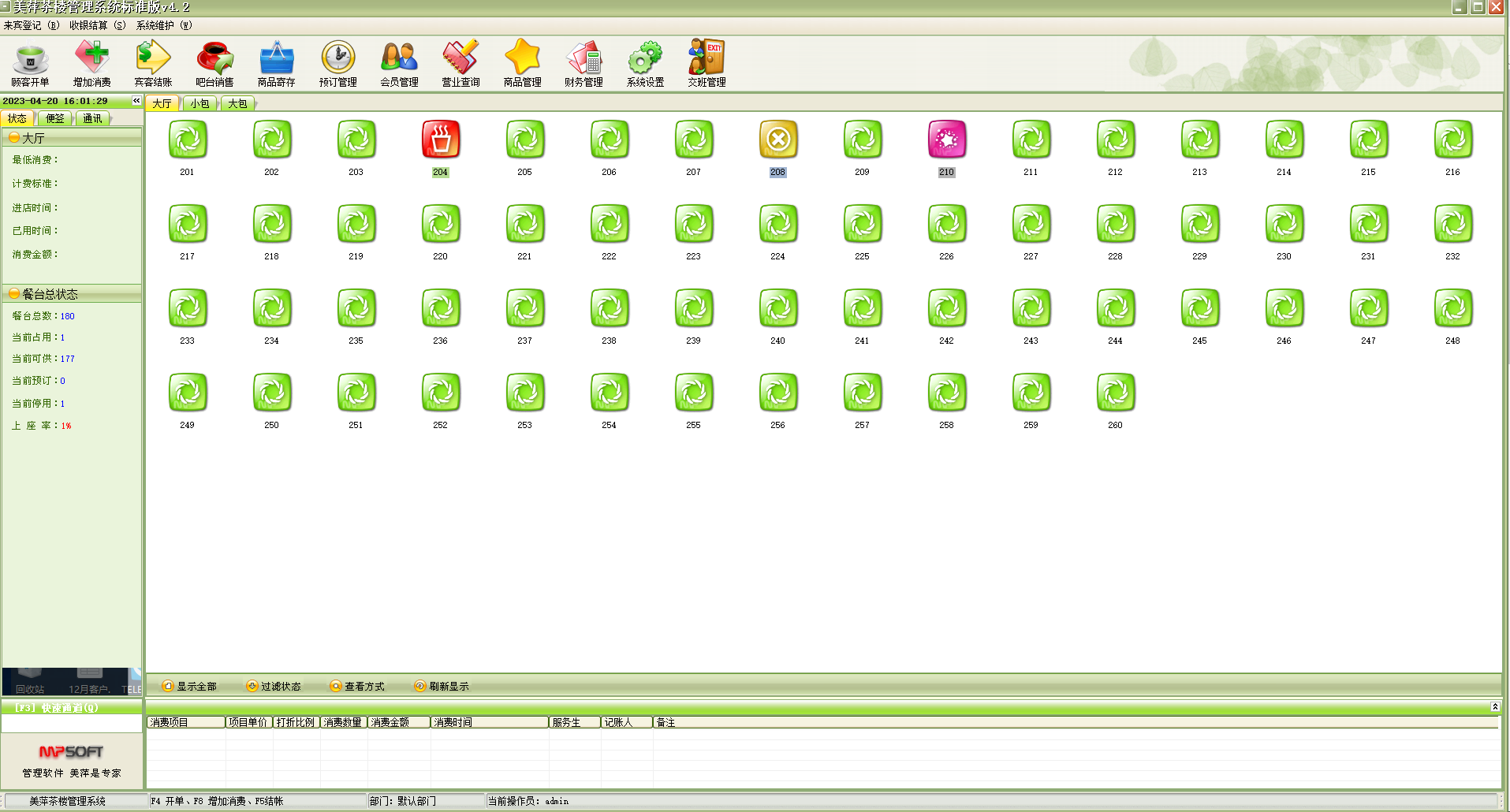Click the 服务生 column header

tap(575, 722)
